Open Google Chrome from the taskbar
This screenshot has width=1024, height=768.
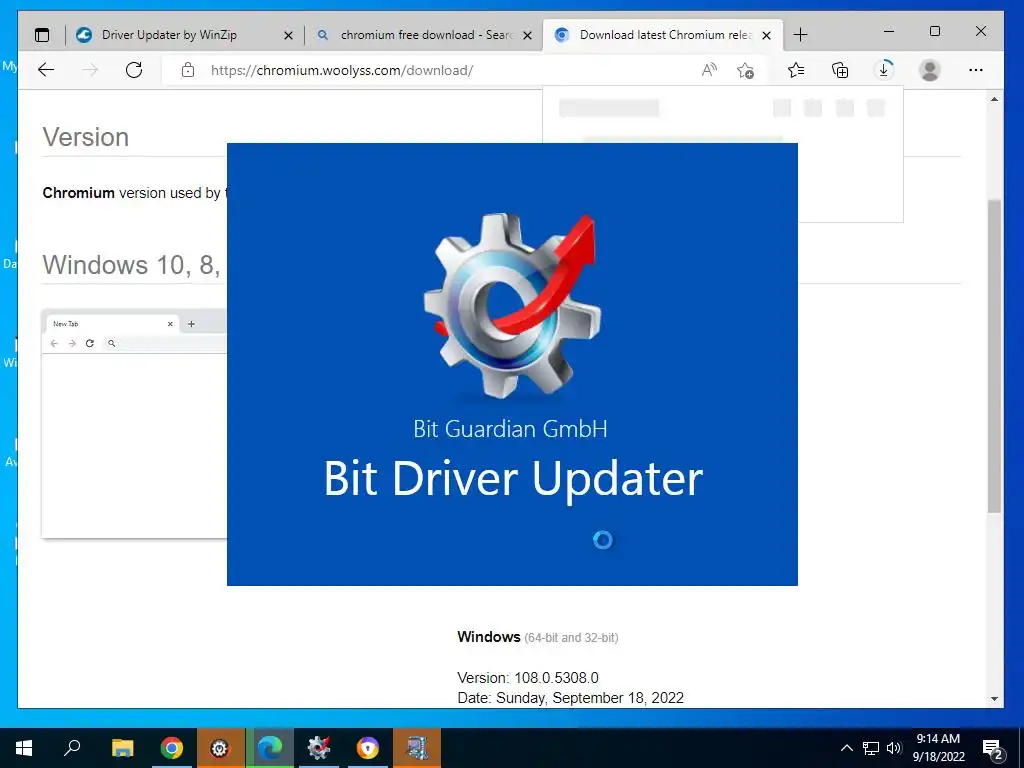pyautogui.click(x=171, y=748)
